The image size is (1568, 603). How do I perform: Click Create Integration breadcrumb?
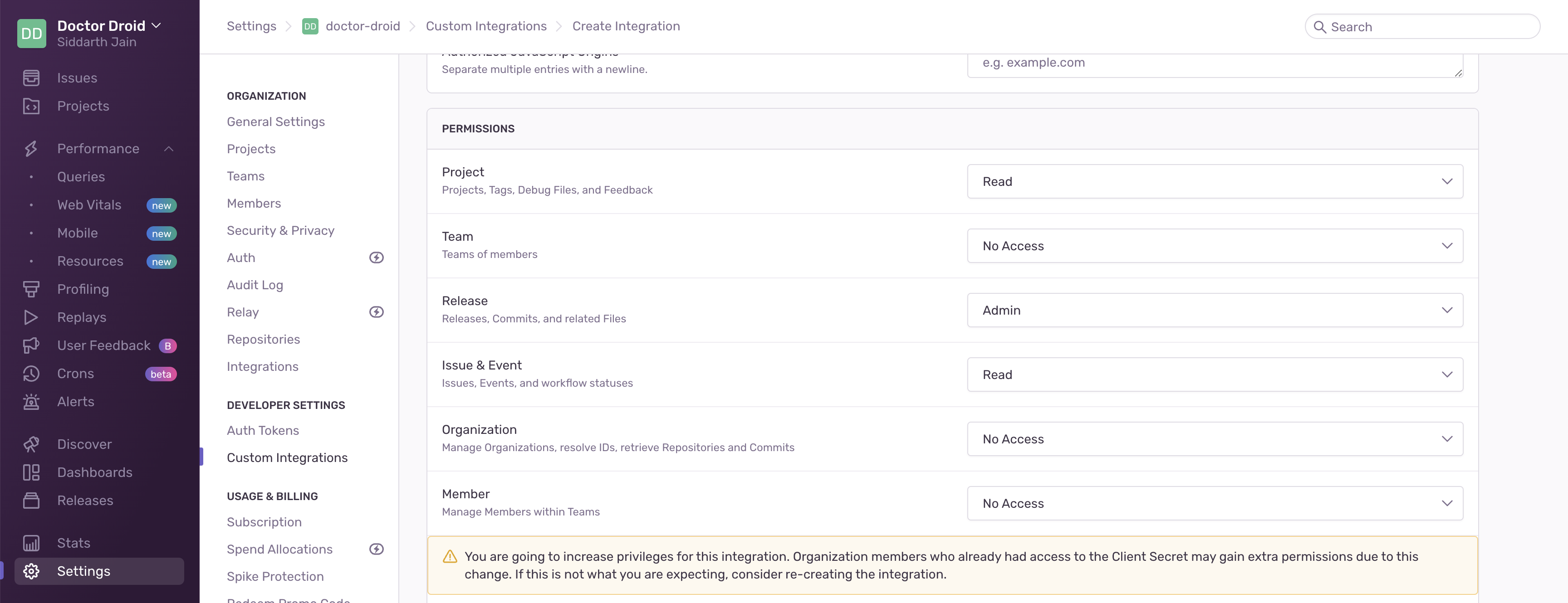(x=626, y=26)
